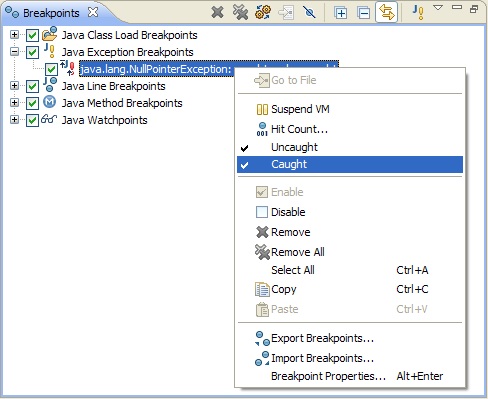The height and width of the screenshot is (399, 488).
Task: Open Breakpoint Properties... from menu
Action: click(350, 376)
